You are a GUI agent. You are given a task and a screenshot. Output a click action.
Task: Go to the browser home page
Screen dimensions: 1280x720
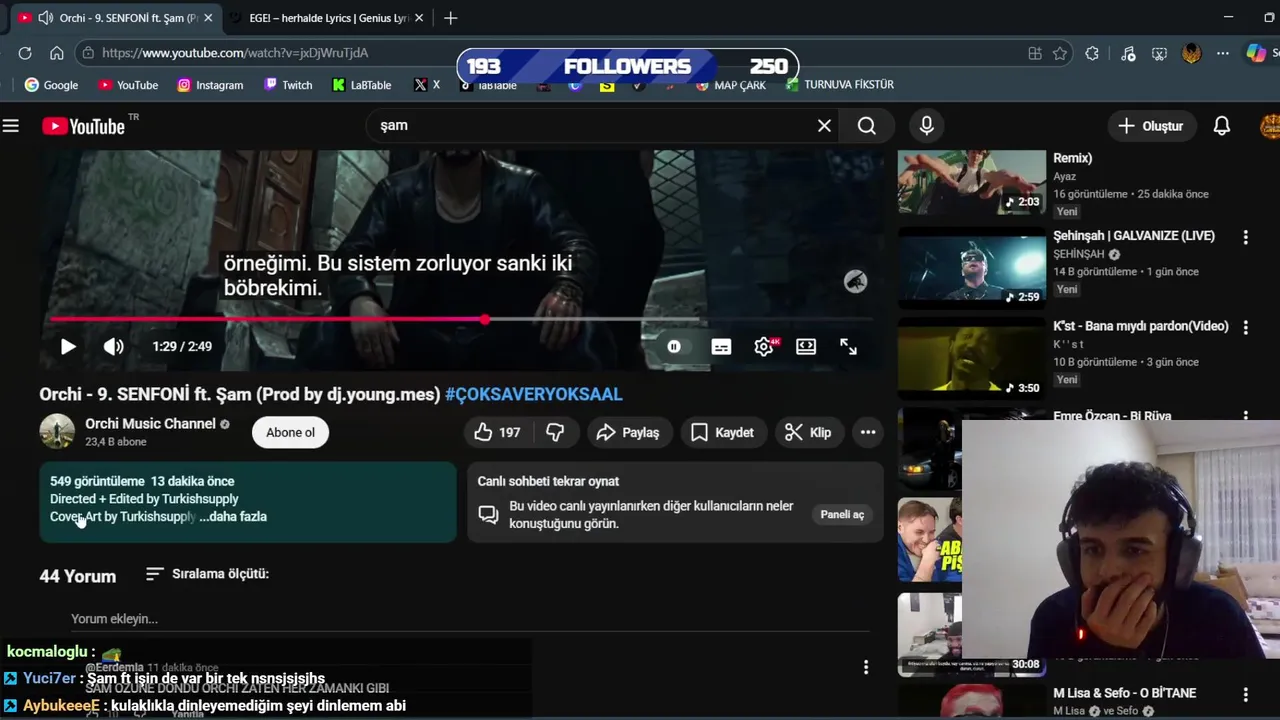57,53
